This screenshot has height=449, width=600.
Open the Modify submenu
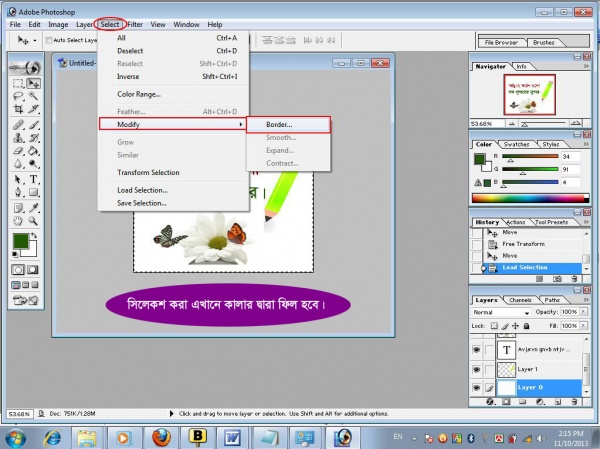point(172,124)
